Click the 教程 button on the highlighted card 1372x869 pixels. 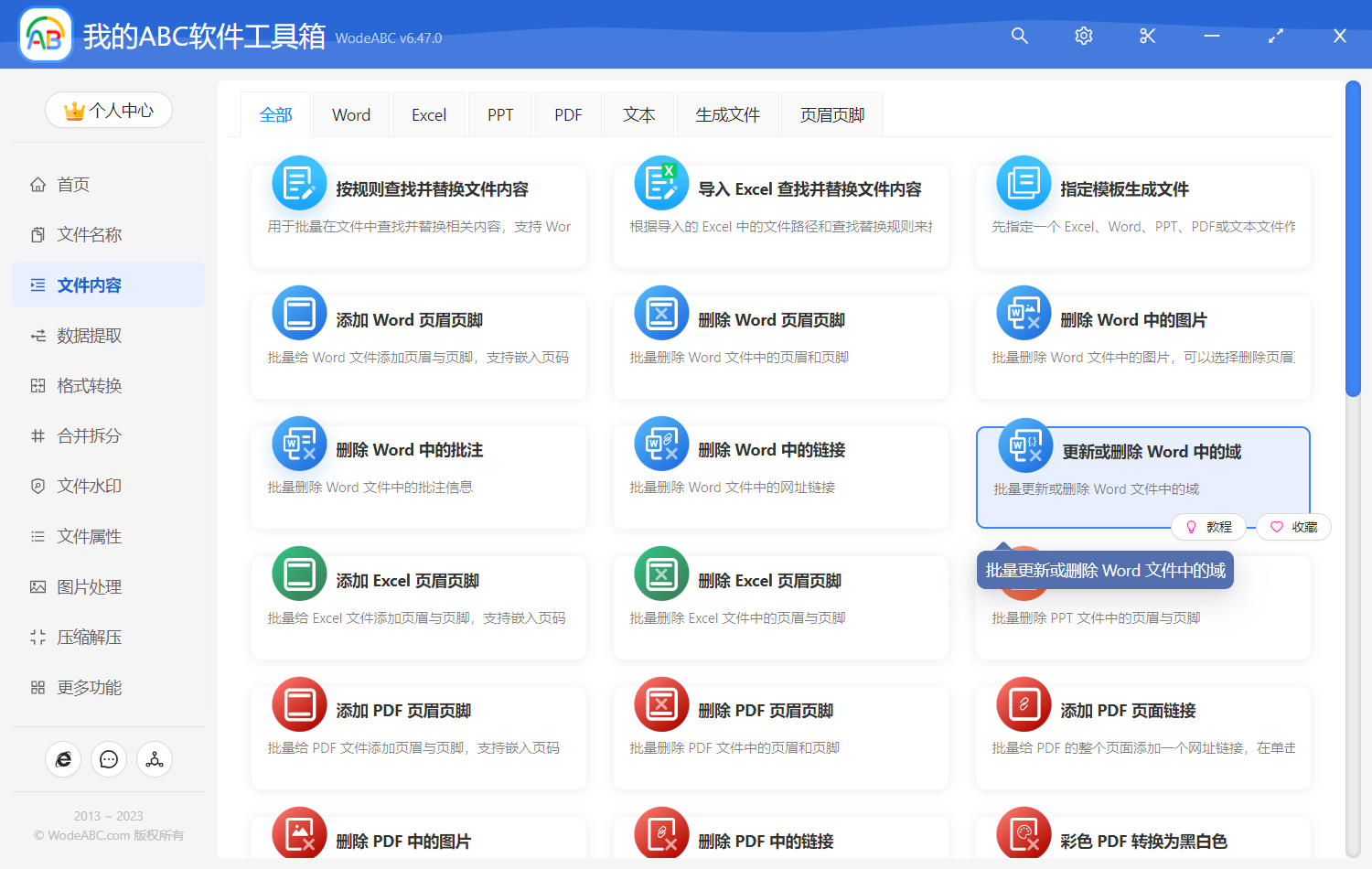1209,527
